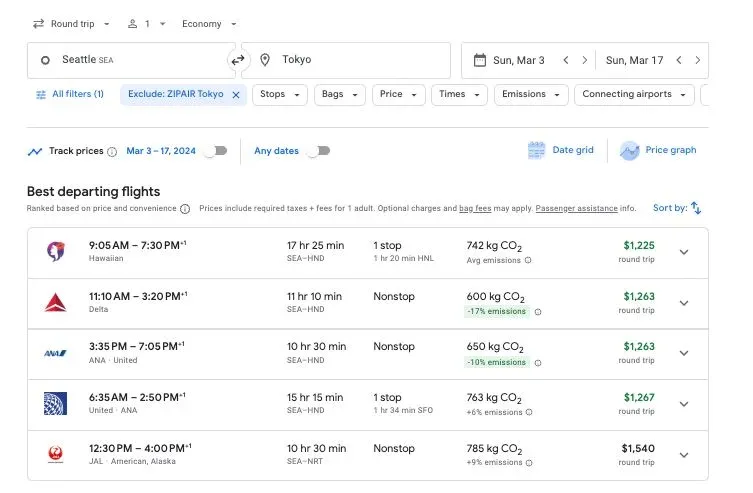Open the Stops filter dropdown

click(280, 95)
